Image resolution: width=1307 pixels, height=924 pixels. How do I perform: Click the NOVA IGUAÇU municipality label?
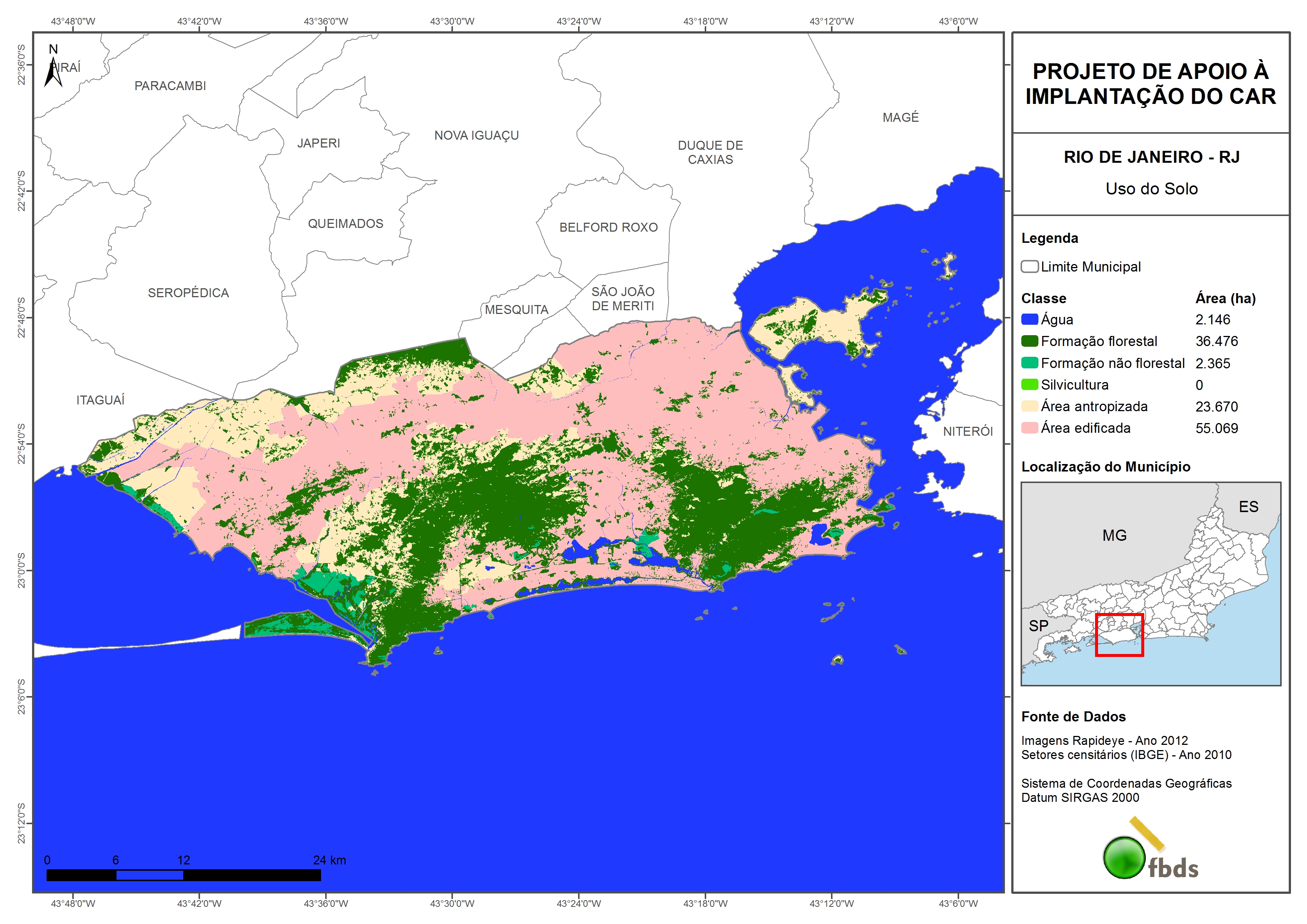point(476,136)
